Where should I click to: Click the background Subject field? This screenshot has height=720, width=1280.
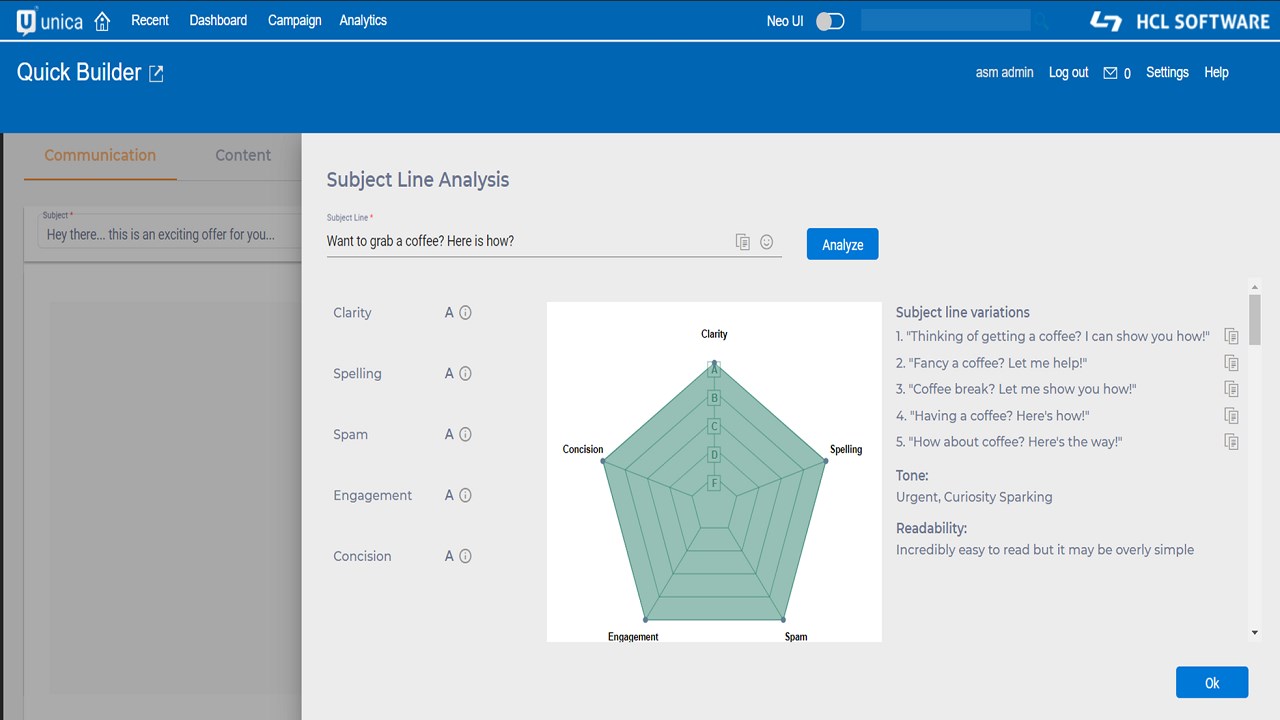pyautogui.click(x=170, y=236)
